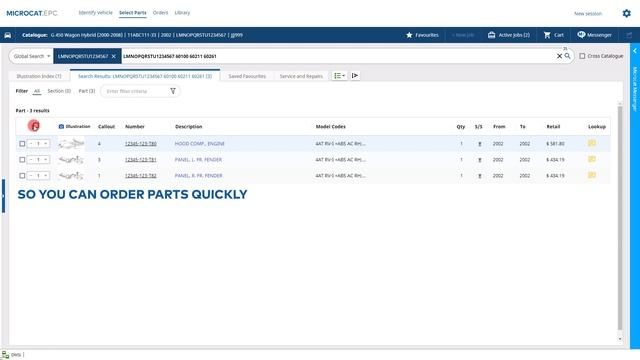Select checkbox for PANEL, R. FR. FENDER row
This screenshot has height=360, width=640.
tap(22, 176)
